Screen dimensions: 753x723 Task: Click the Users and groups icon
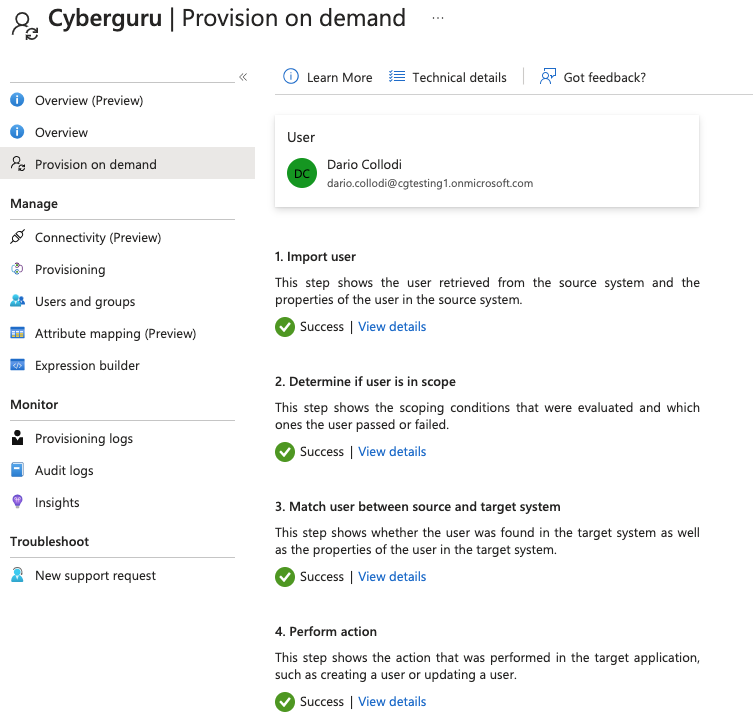[17, 301]
